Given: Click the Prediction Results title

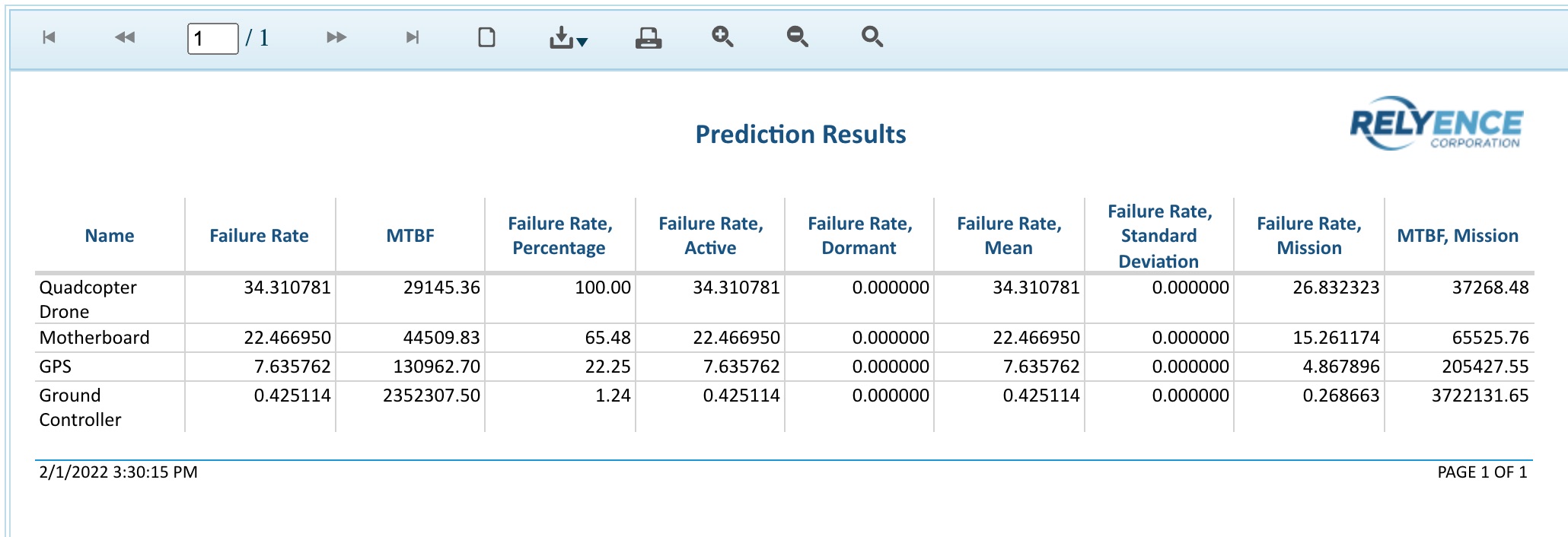Looking at the screenshot, I should tap(799, 134).
